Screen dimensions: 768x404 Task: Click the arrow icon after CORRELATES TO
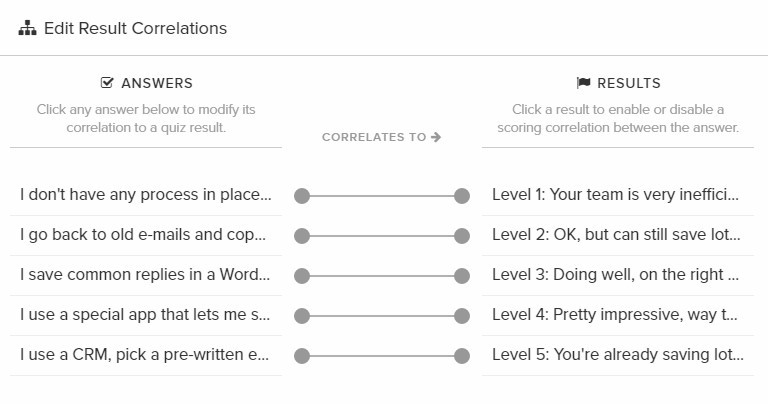436,137
